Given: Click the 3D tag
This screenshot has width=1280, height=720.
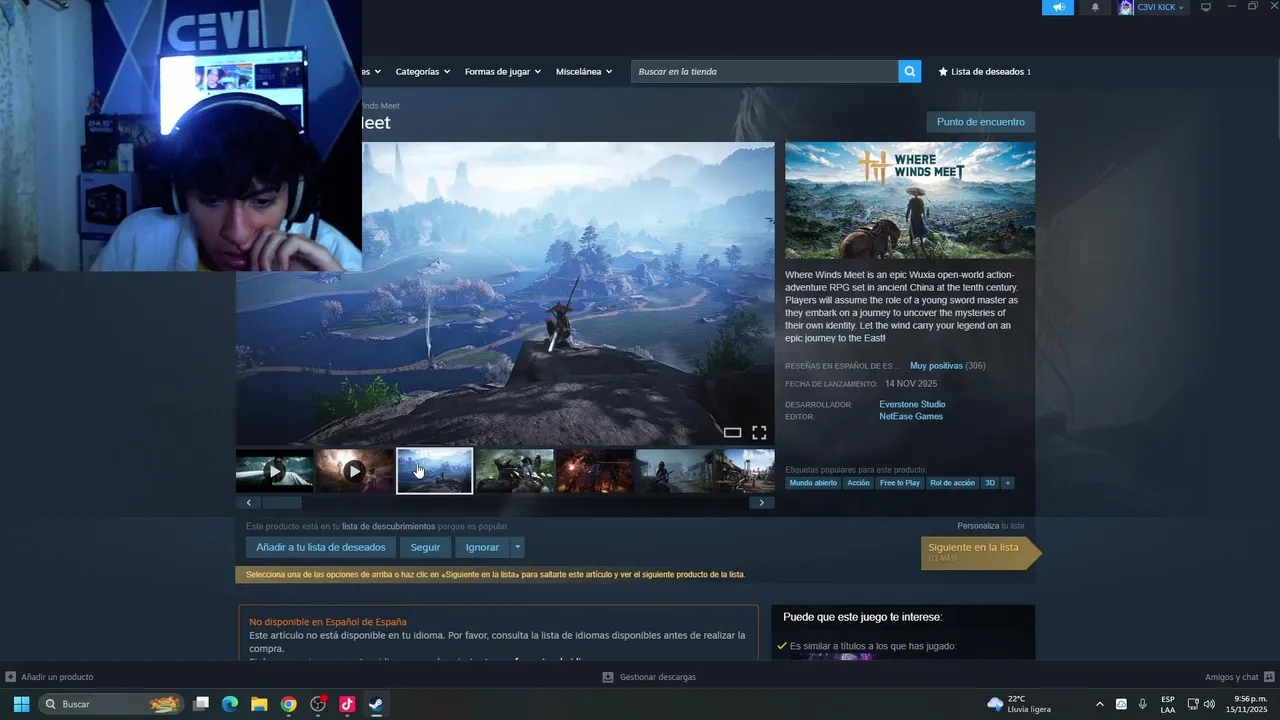Looking at the screenshot, I should coord(990,483).
